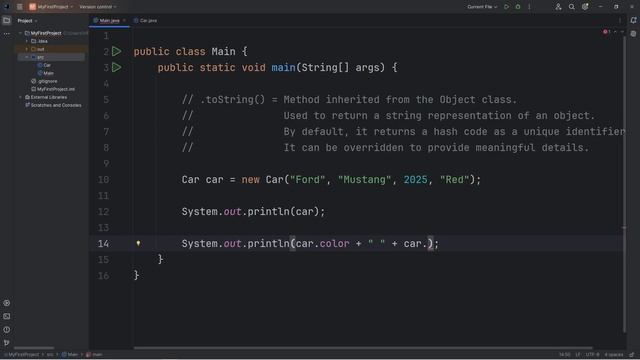Select the Main class in project tree

click(x=45, y=73)
